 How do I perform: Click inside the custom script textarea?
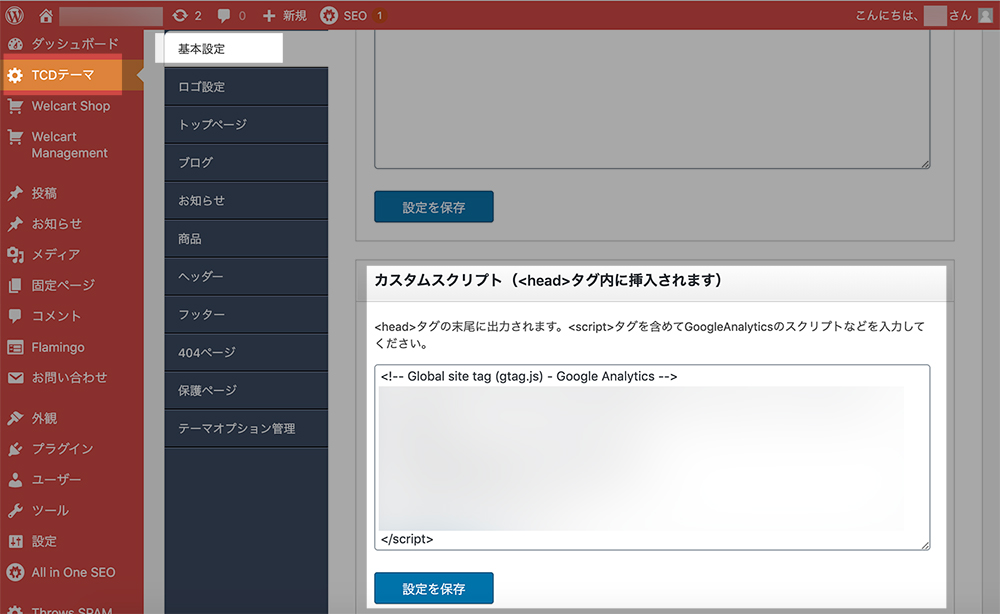pyautogui.click(x=652, y=457)
